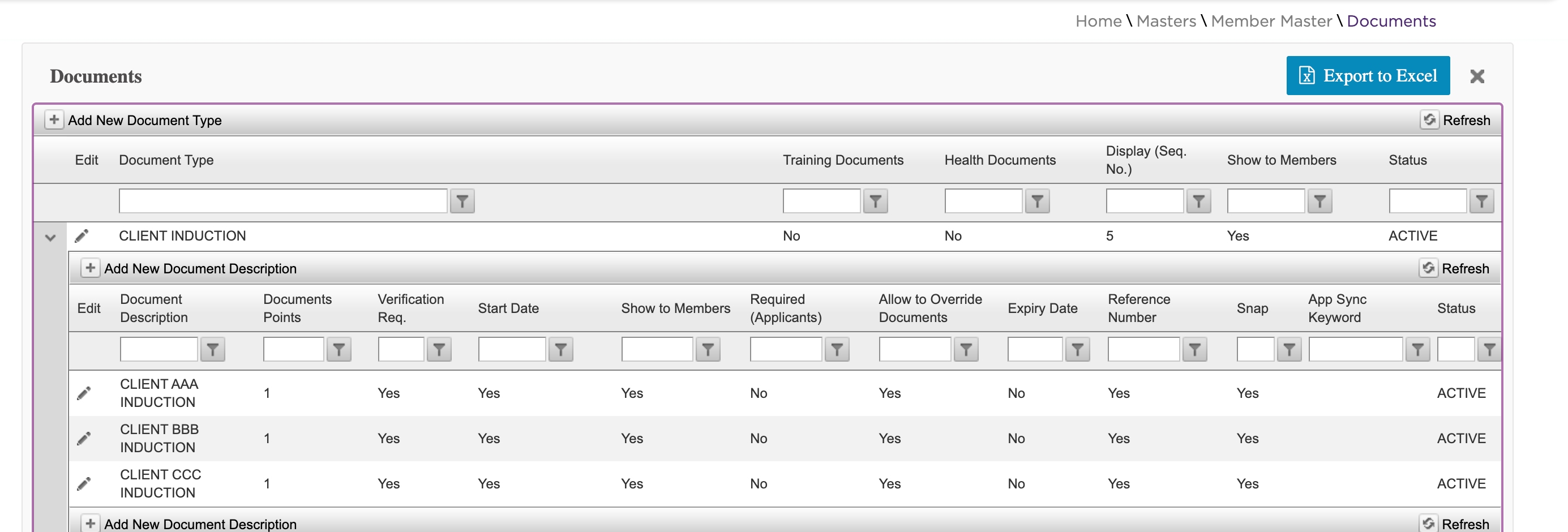Screen dimensions: 1568x532
Task: Open Member Master breadcrumb link
Action: point(1271,22)
